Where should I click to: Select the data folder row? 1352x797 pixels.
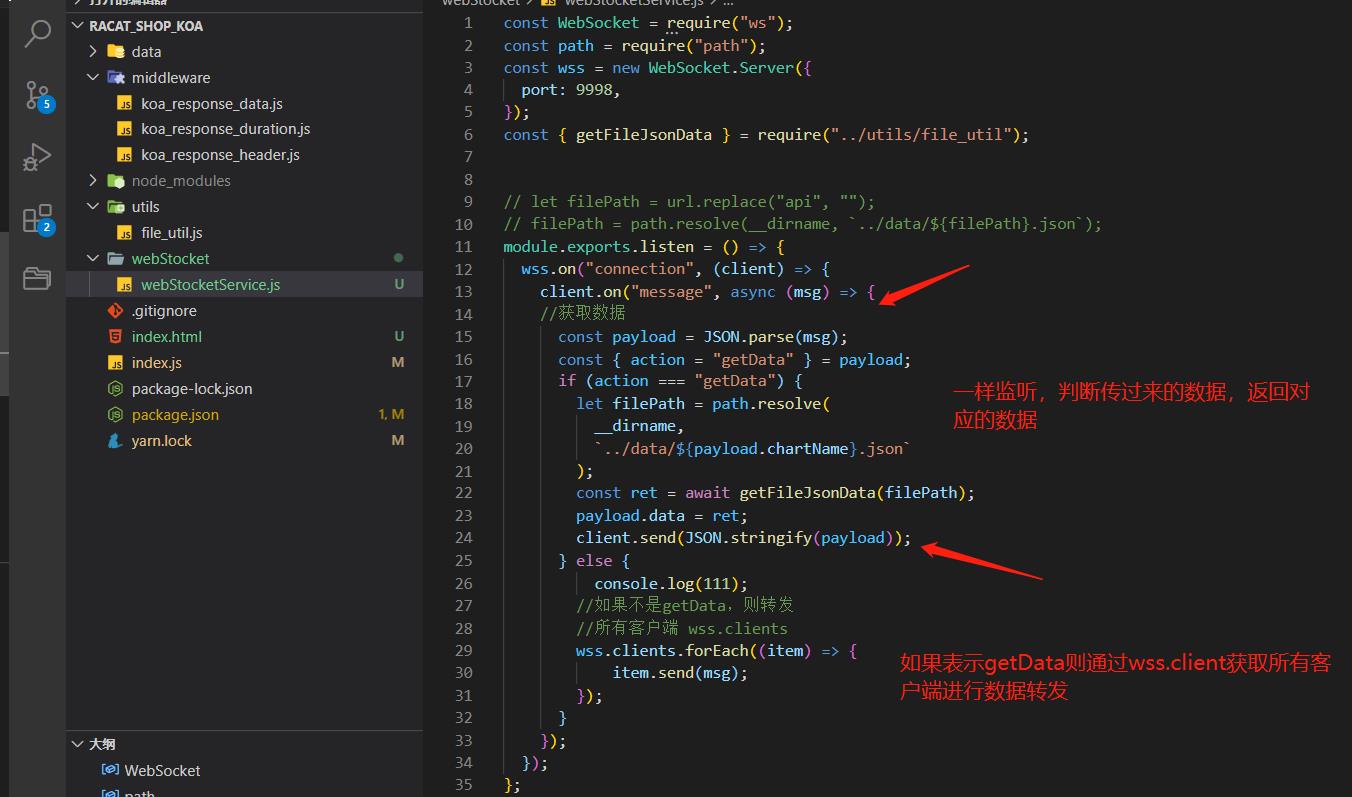pyautogui.click(x=244, y=52)
